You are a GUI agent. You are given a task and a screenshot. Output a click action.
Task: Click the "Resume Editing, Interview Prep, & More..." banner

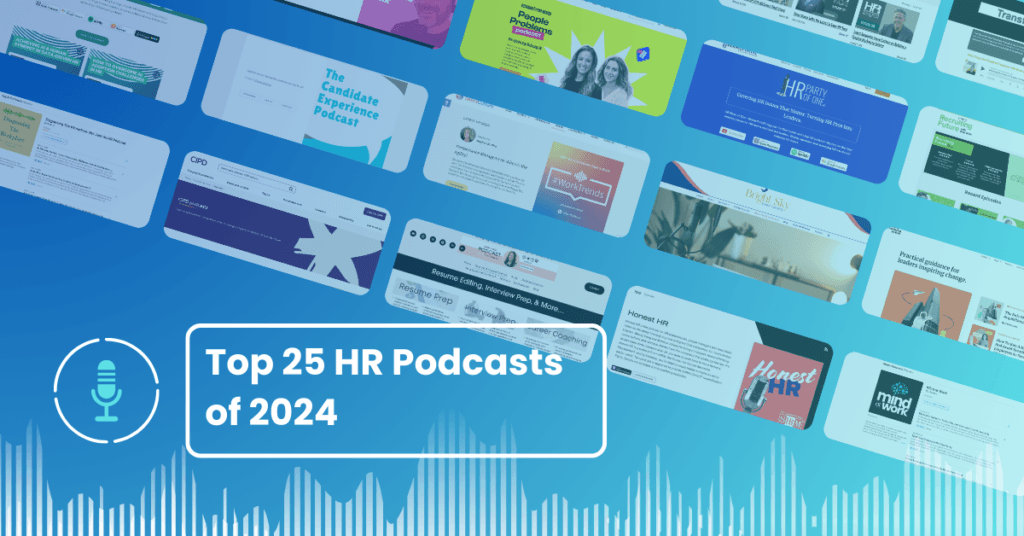(x=502, y=291)
